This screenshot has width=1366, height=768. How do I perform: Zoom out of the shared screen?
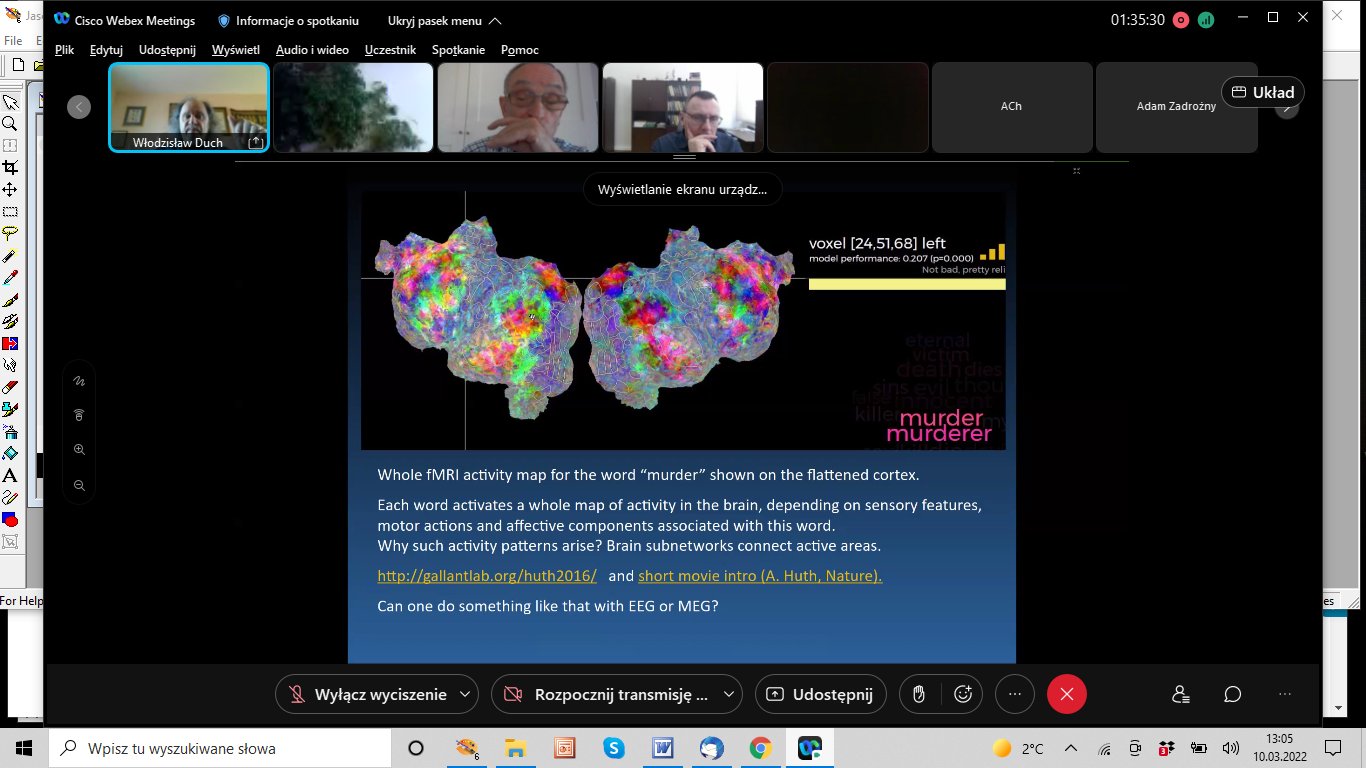[x=79, y=485]
